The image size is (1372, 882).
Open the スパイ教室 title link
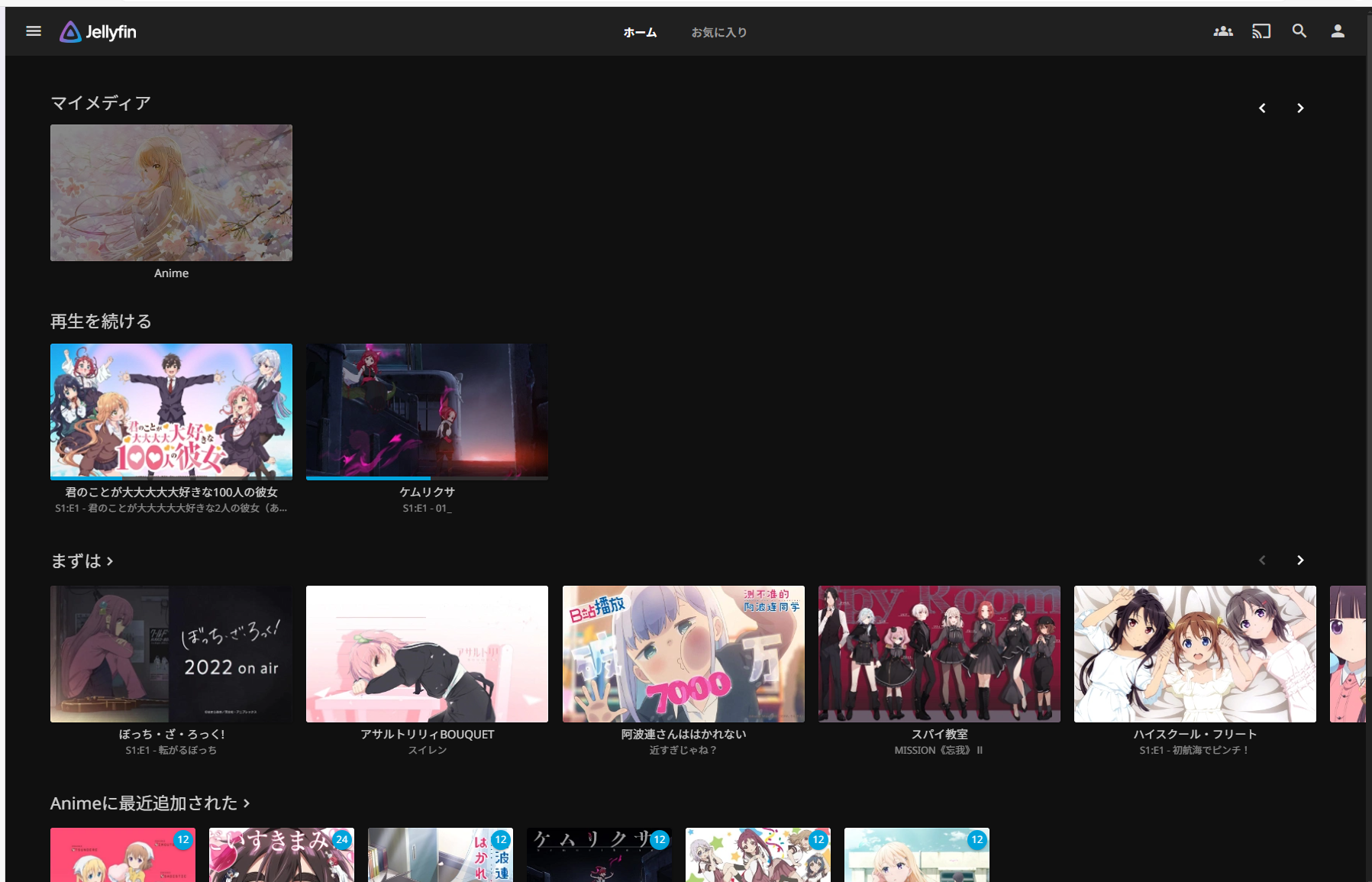tap(939, 734)
